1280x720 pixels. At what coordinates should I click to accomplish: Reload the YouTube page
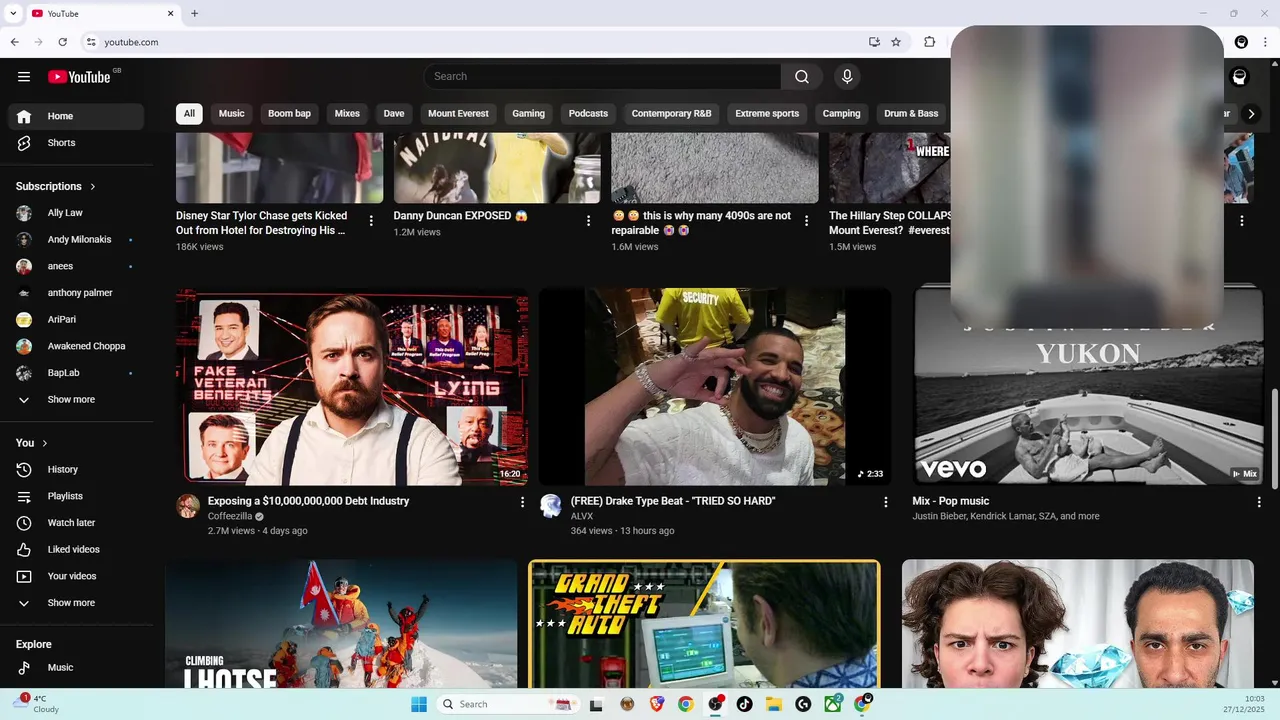[x=62, y=42]
